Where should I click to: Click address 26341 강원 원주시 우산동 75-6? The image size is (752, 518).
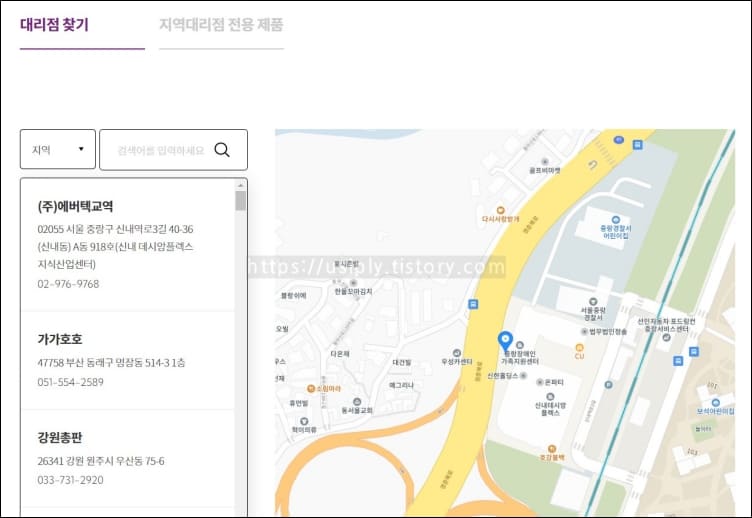coord(101,461)
